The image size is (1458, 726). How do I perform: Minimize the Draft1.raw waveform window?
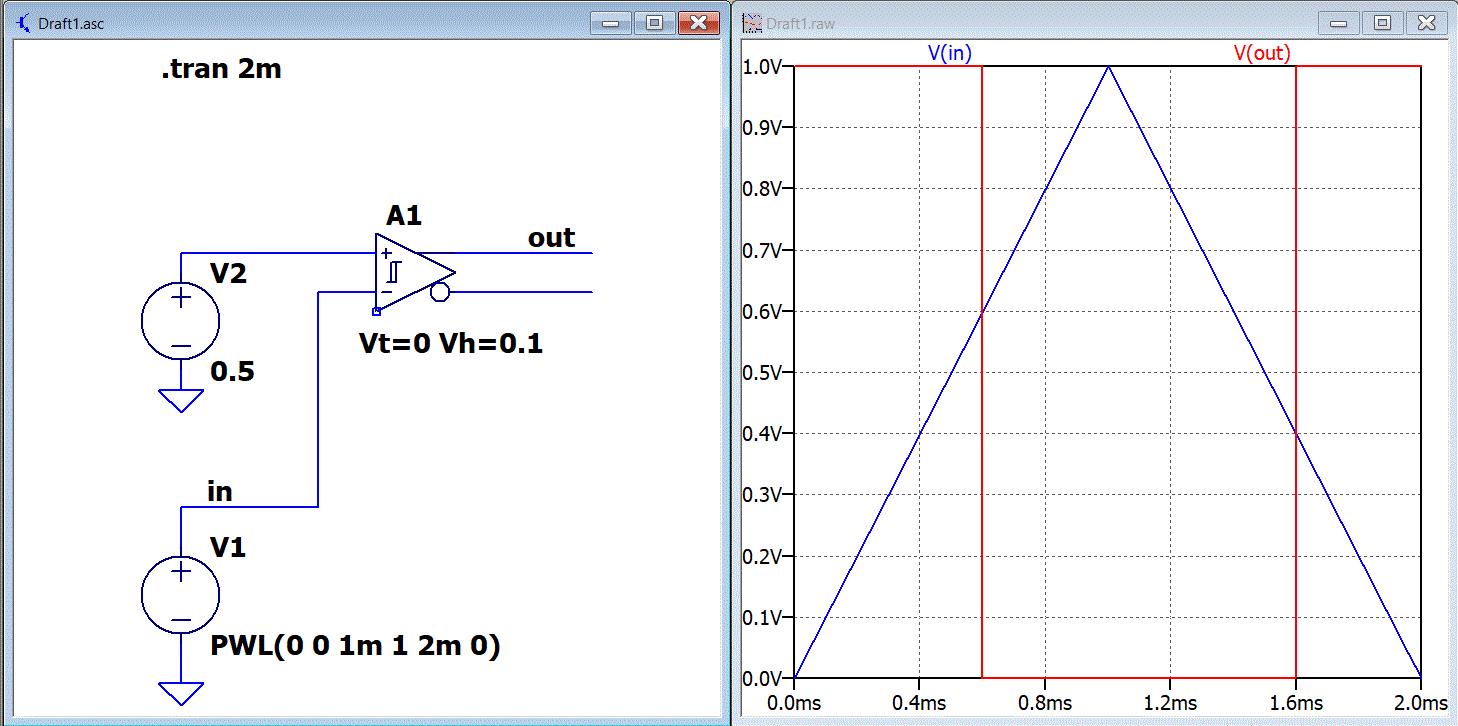tap(1338, 22)
